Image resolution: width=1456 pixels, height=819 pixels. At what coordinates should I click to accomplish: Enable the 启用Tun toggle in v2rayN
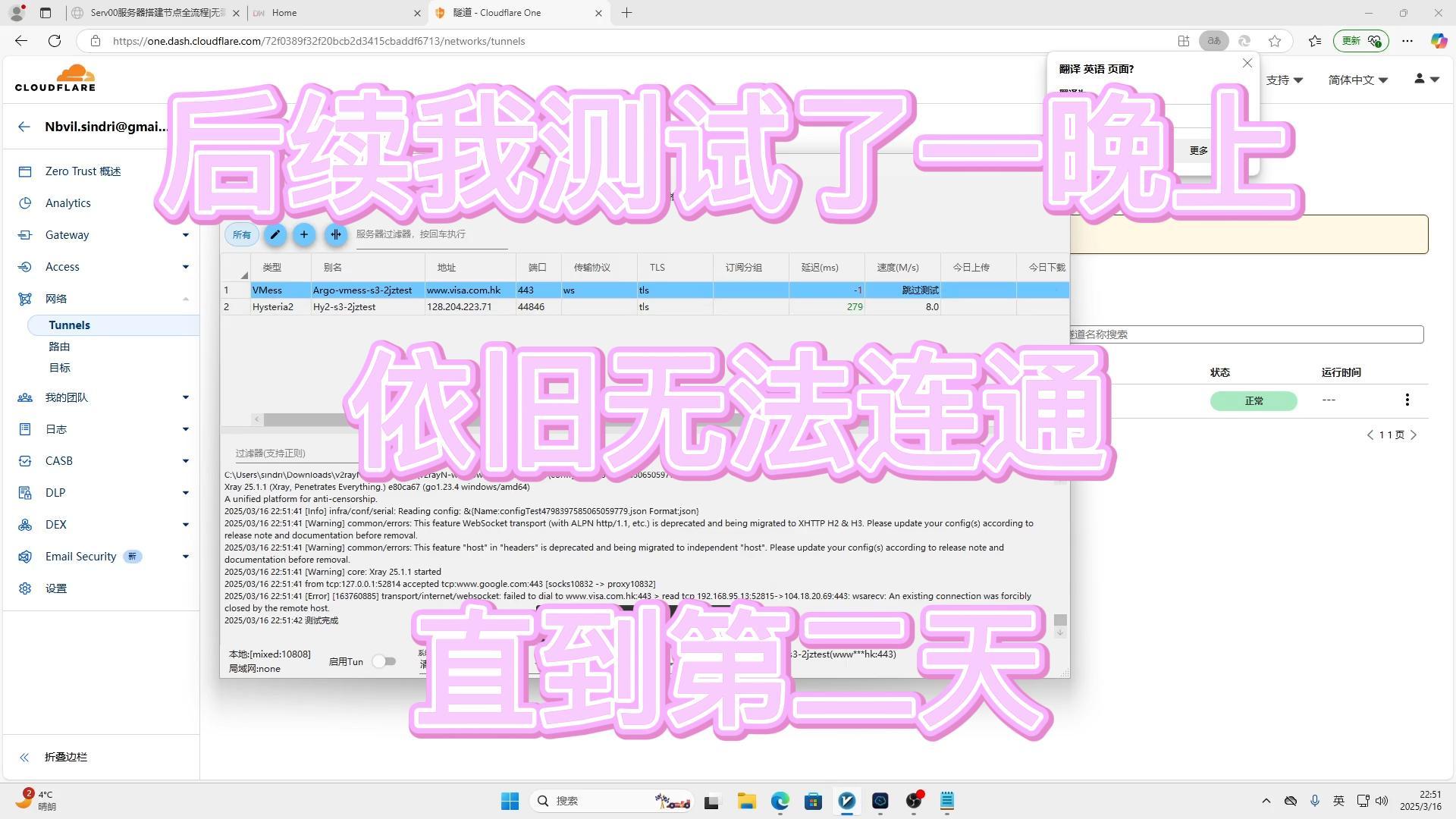coord(384,661)
